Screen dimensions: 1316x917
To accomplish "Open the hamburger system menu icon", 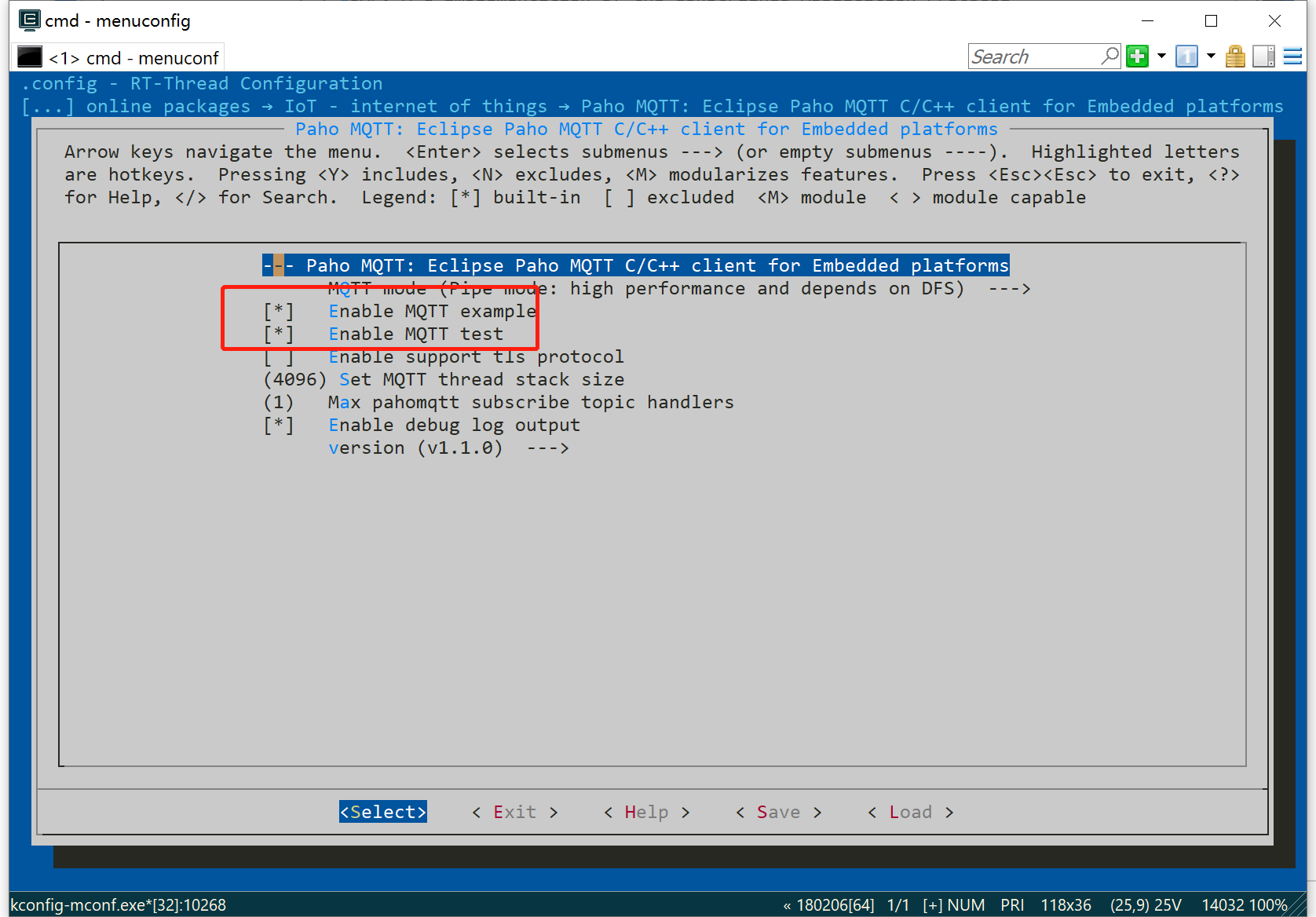I will coord(1292,57).
